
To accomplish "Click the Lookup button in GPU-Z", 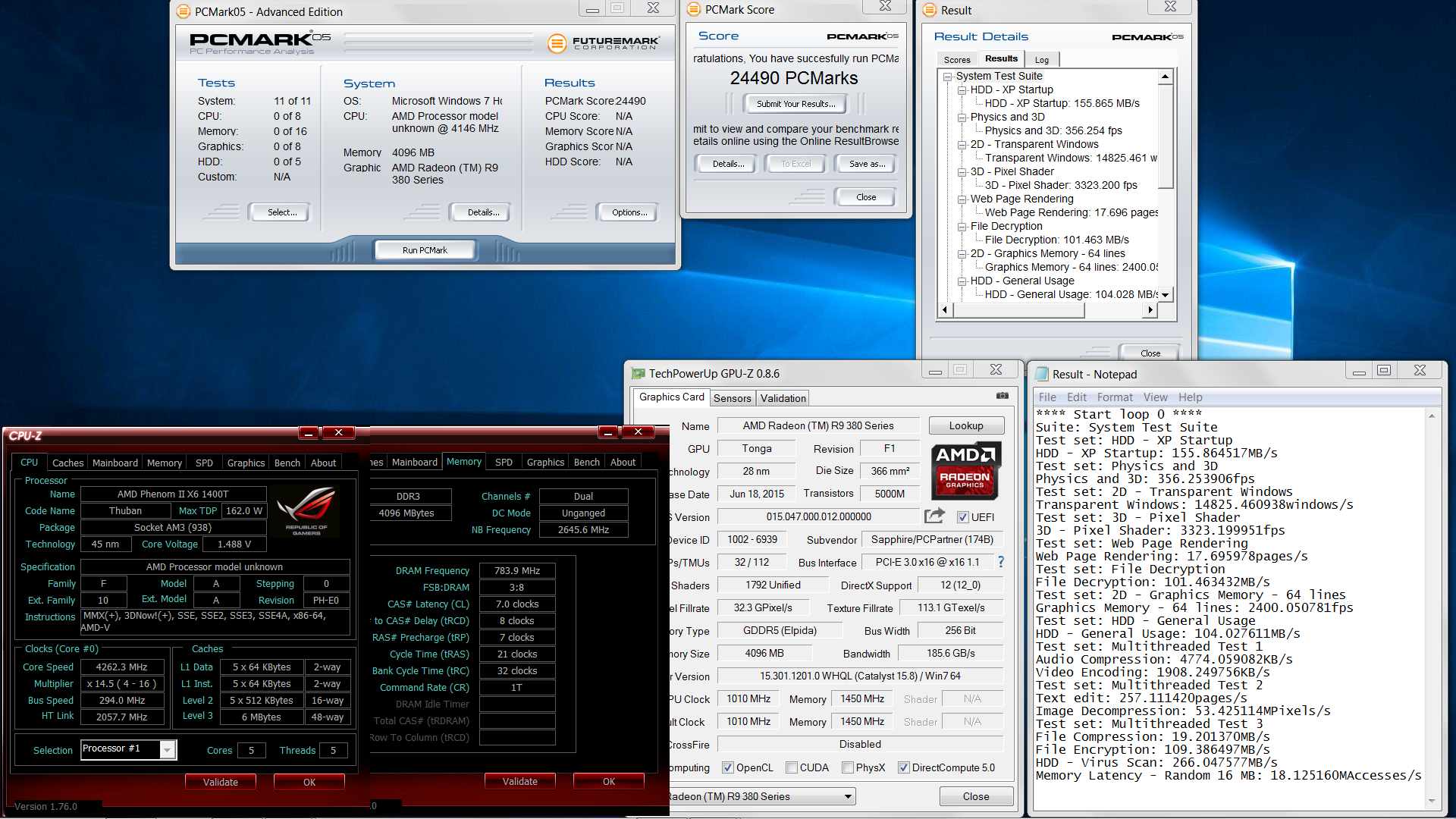I will pyautogui.click(x=966, y=426).
